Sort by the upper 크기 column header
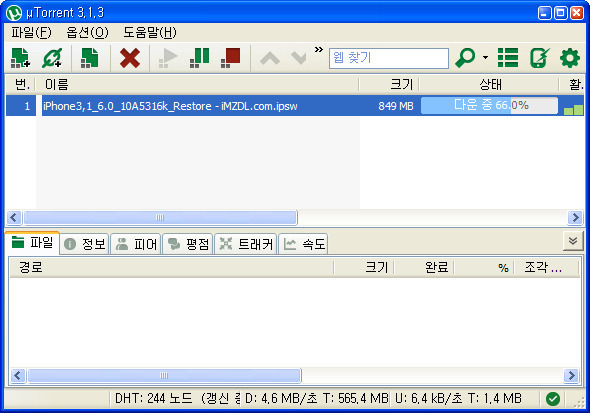This screenshot has height=413, width=590. click(x=389, y=85)
